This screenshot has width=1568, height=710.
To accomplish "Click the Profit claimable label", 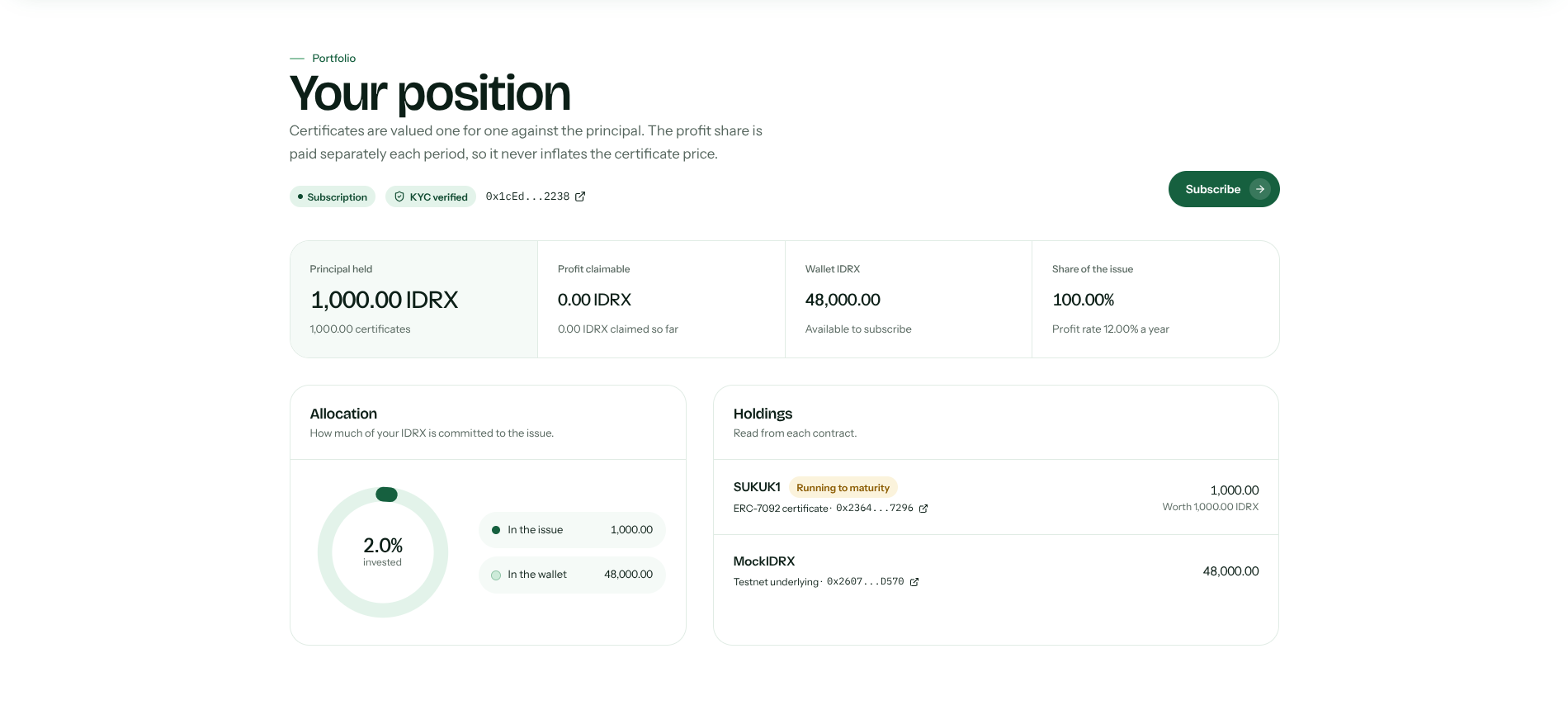I will click(x=593, y=269).
